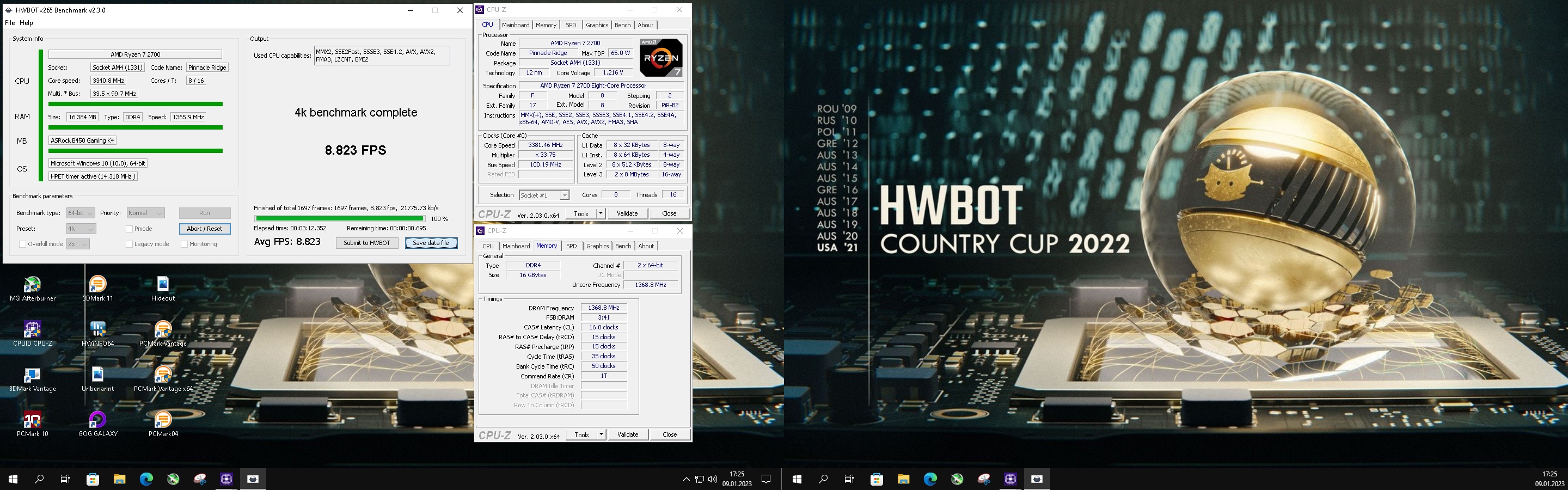
Task: Click Save data file button
Action: [431, 243]
